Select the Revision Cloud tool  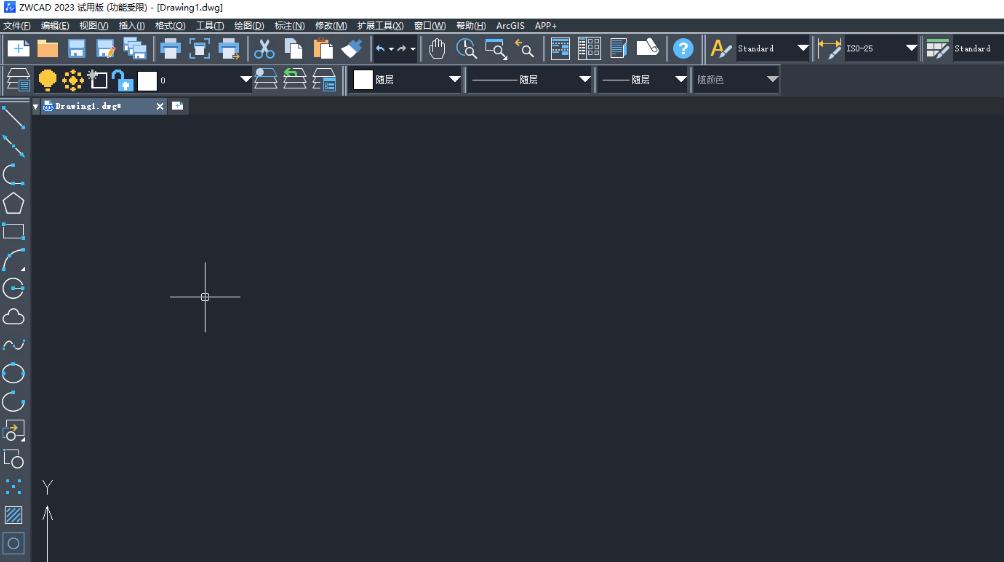(13, 317)
